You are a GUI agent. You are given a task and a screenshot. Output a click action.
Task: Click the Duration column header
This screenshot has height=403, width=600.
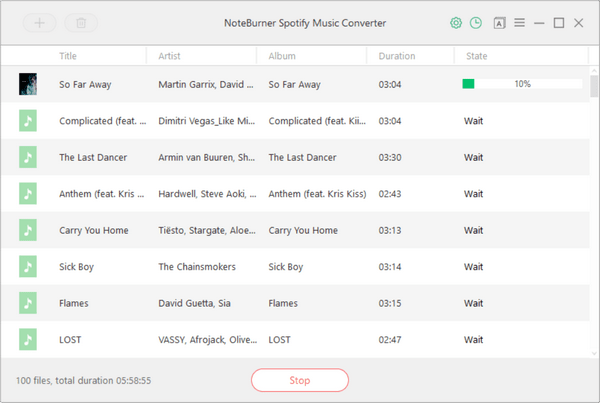[397, 56]
